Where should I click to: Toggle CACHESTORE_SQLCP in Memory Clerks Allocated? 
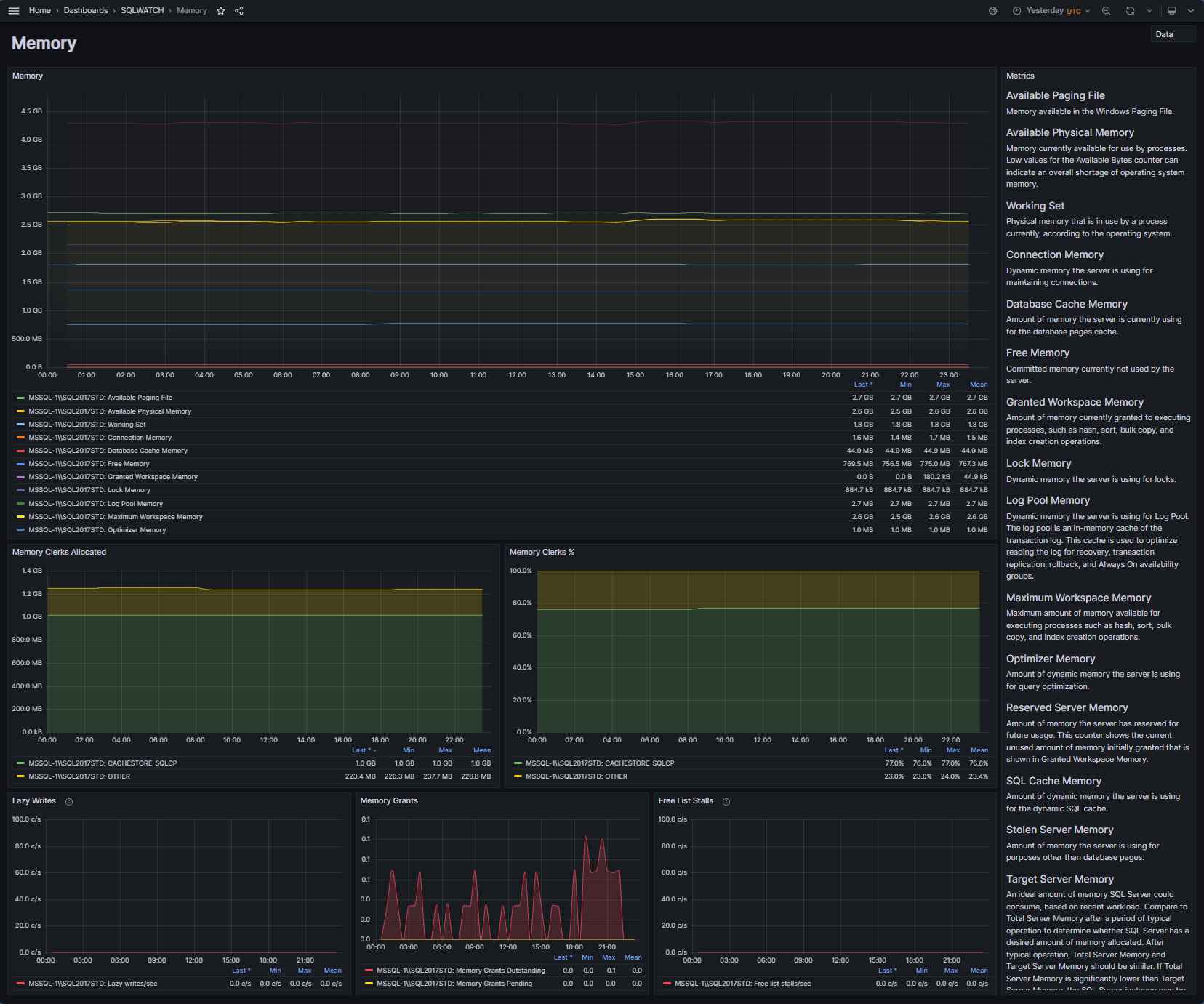(x=103, y=763)
